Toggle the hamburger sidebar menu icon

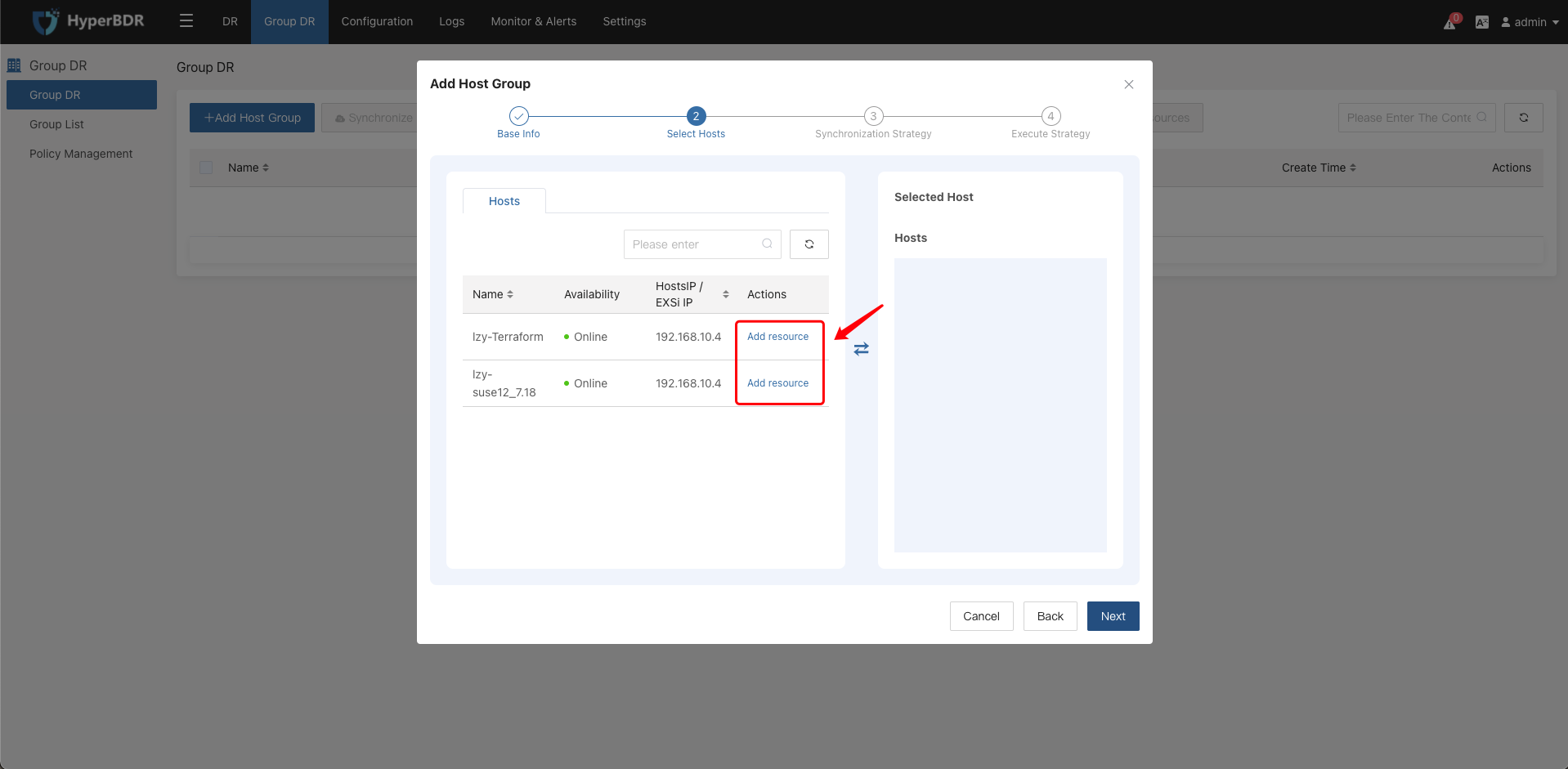coord(186,21)
